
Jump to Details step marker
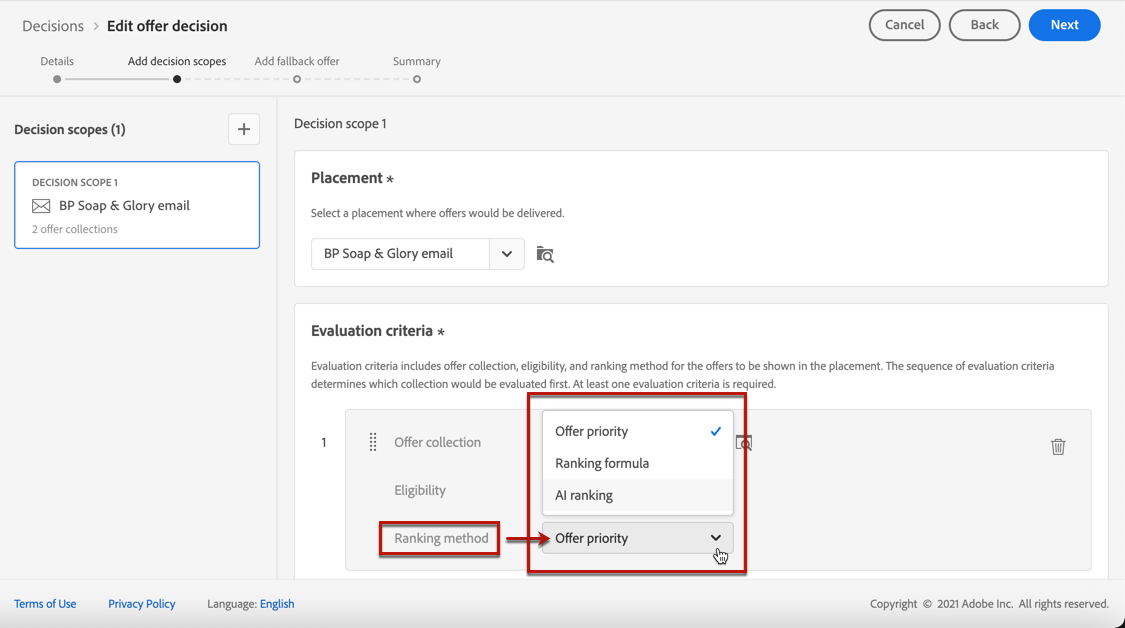tap(57, 79)
